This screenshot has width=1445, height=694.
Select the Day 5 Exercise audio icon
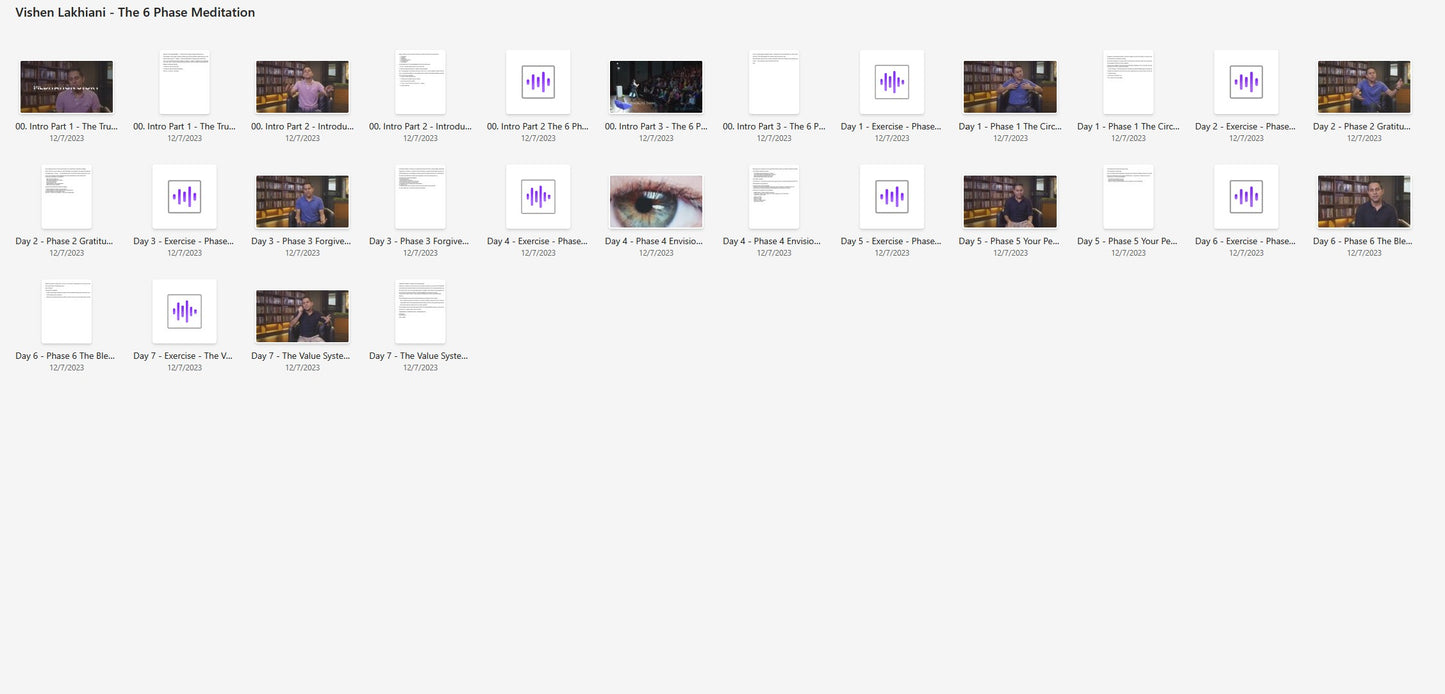(892, 197)
